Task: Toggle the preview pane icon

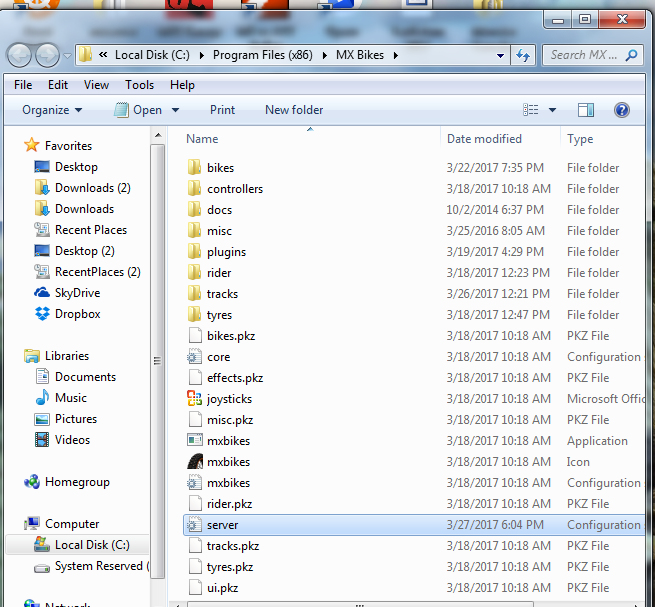Action: pos(586,110)
